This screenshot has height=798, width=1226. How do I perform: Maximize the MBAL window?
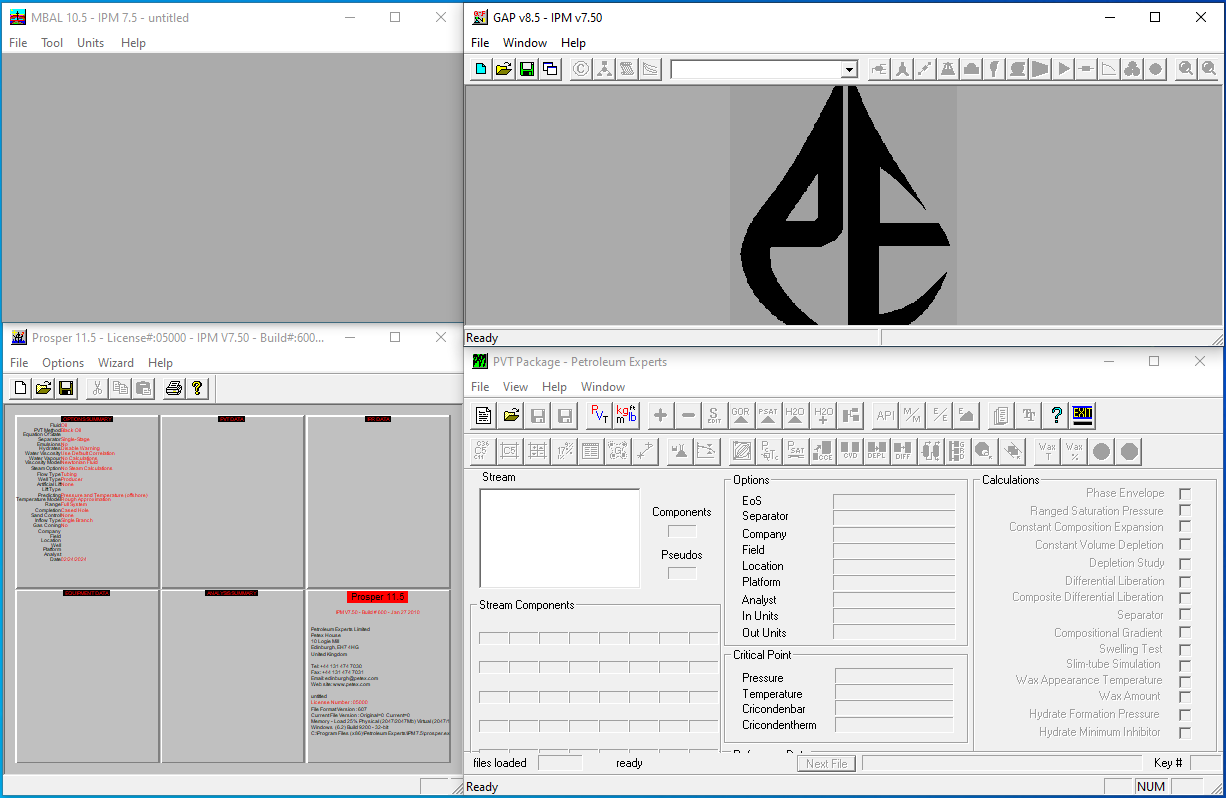pyautogui.click(x=395, y=17)
